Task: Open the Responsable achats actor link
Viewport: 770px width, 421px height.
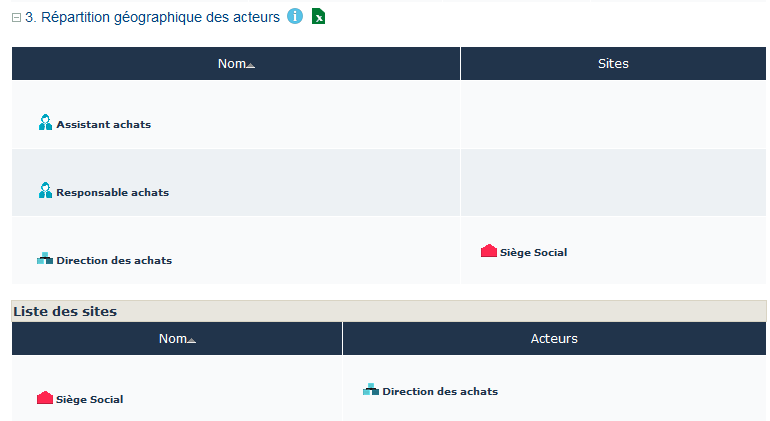Action: click(x=112, y=192)
